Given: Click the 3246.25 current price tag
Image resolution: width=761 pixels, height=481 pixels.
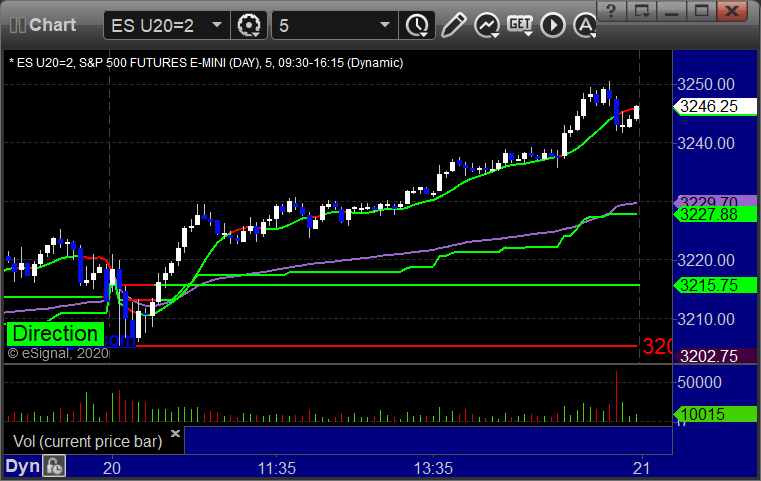Looking at the screenshot, I should pyautogui.click(x=715, y=106).
